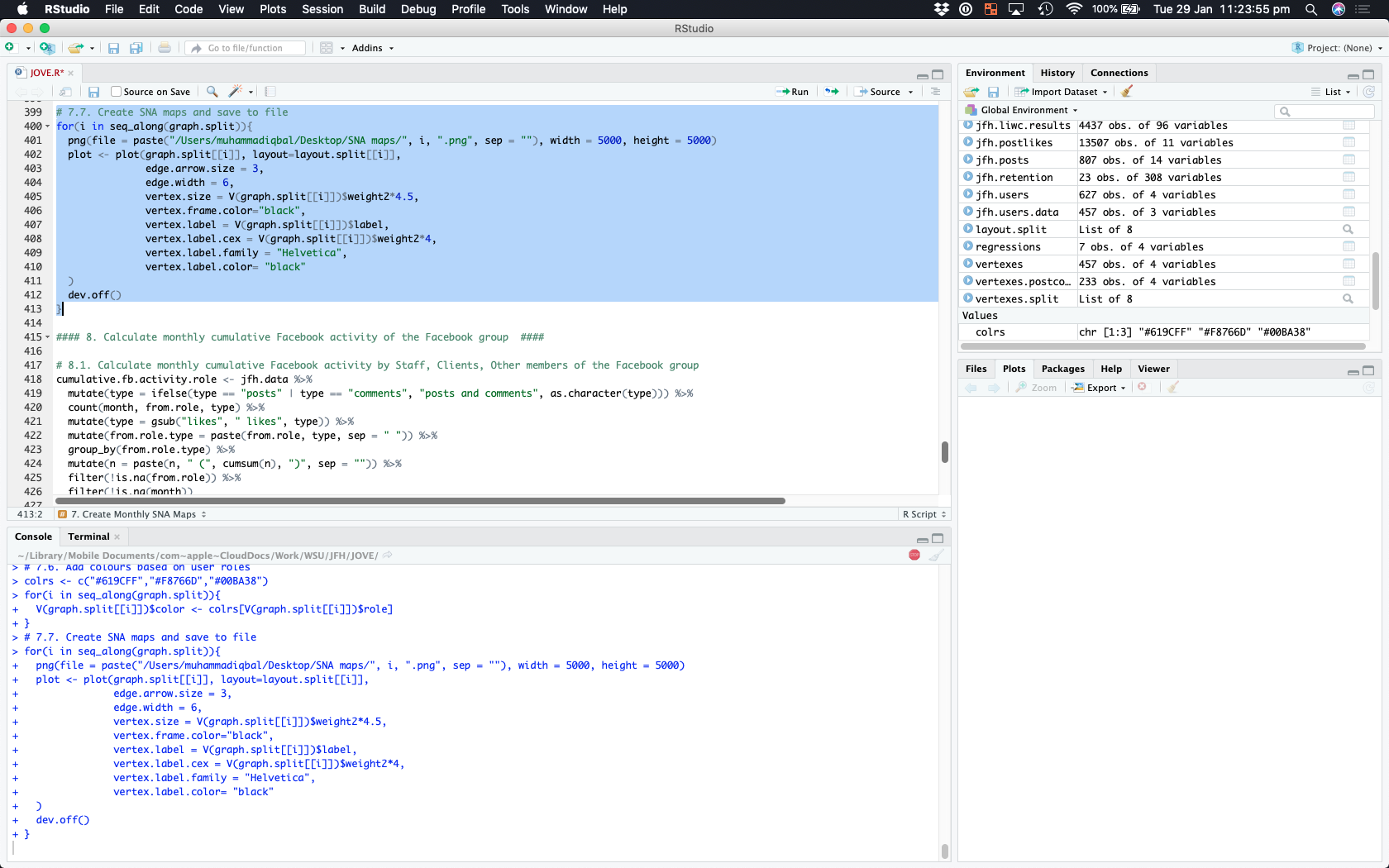Stop the running console command
This screenshot has height=868, width=1389.
[914, 555]
